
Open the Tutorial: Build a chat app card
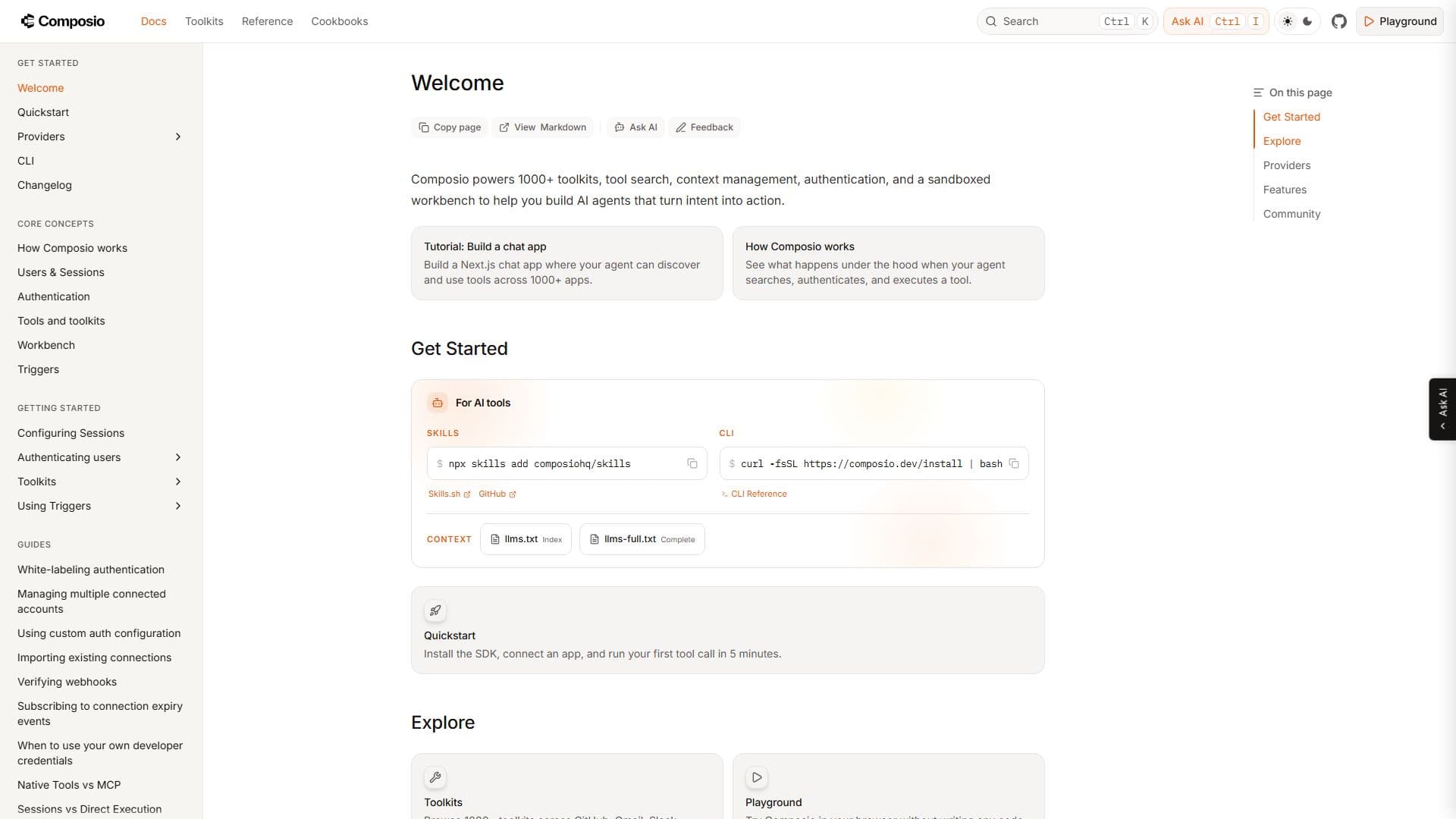coord(567,263)
